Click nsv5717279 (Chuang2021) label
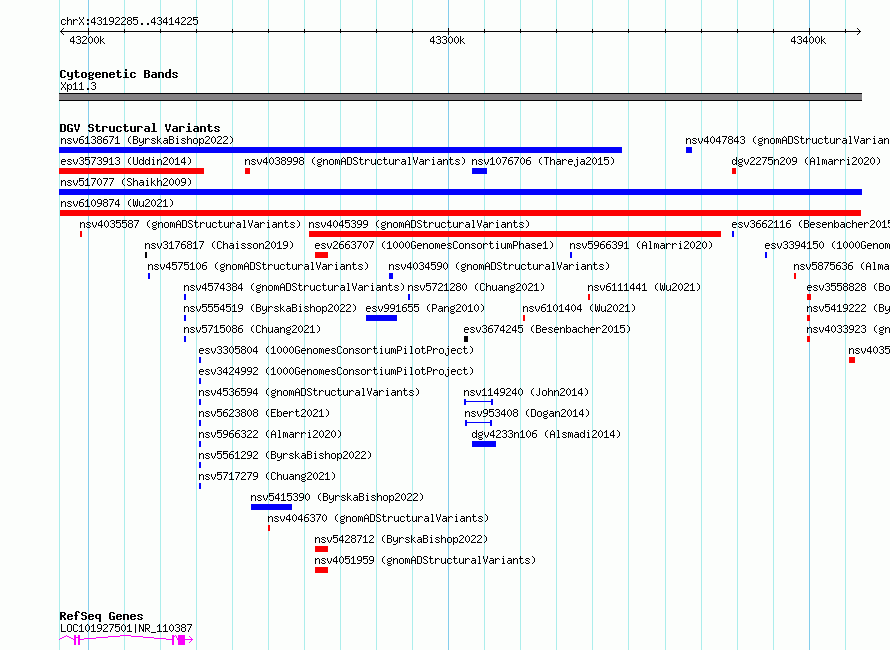The height and width of the screenshot is (650, 890). [267, 476]
